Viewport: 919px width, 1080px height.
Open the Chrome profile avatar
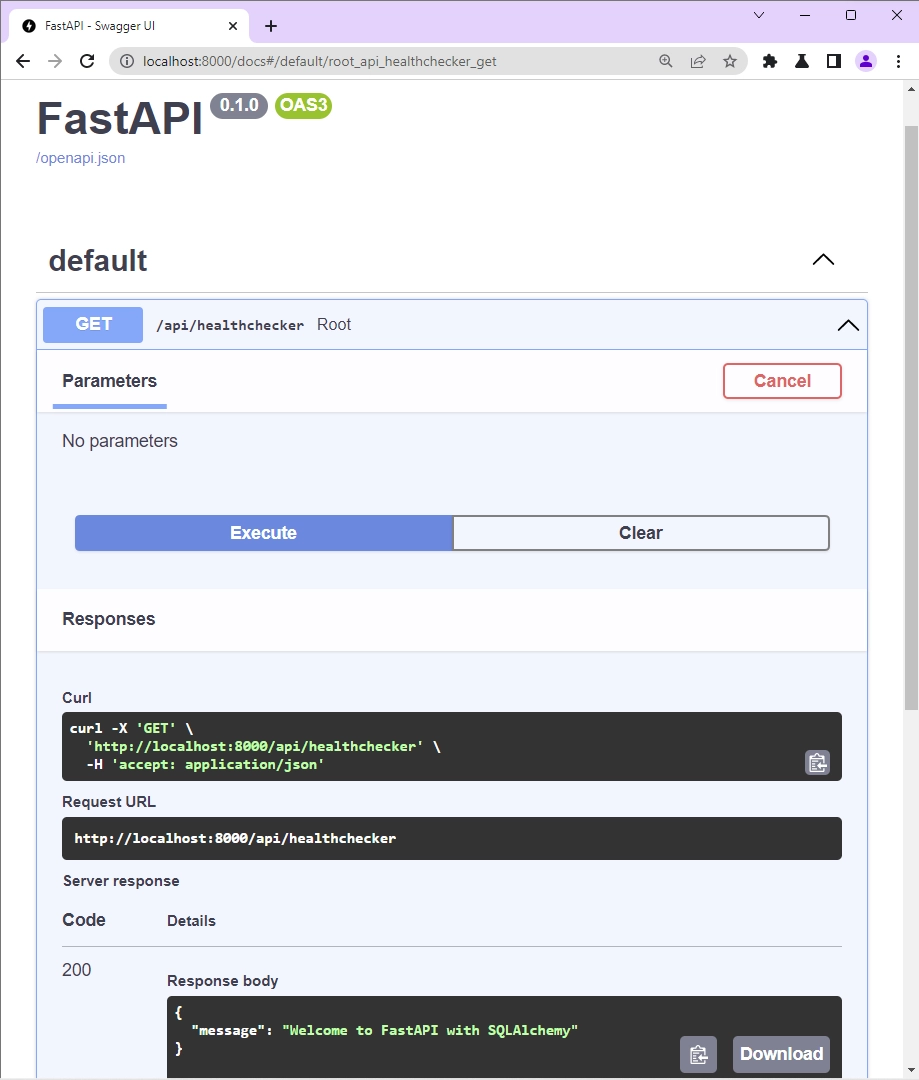866,61
